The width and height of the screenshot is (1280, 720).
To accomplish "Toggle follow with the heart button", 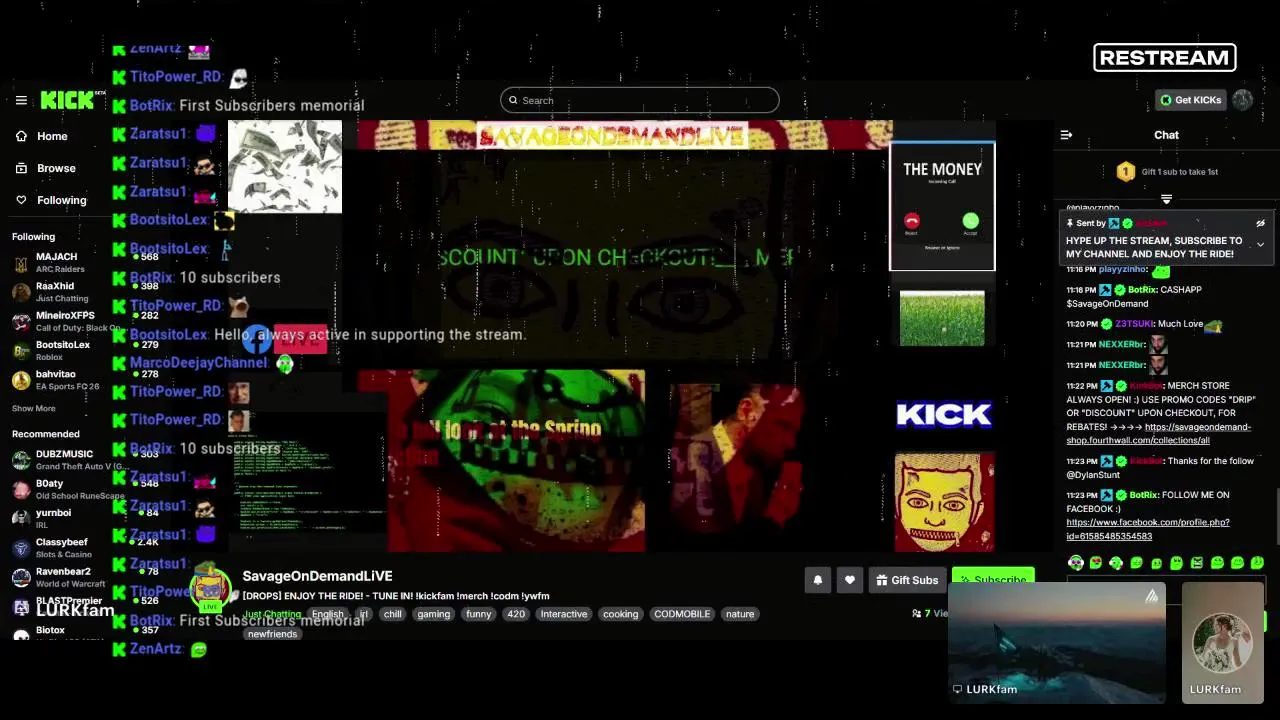I will (850, 580).
